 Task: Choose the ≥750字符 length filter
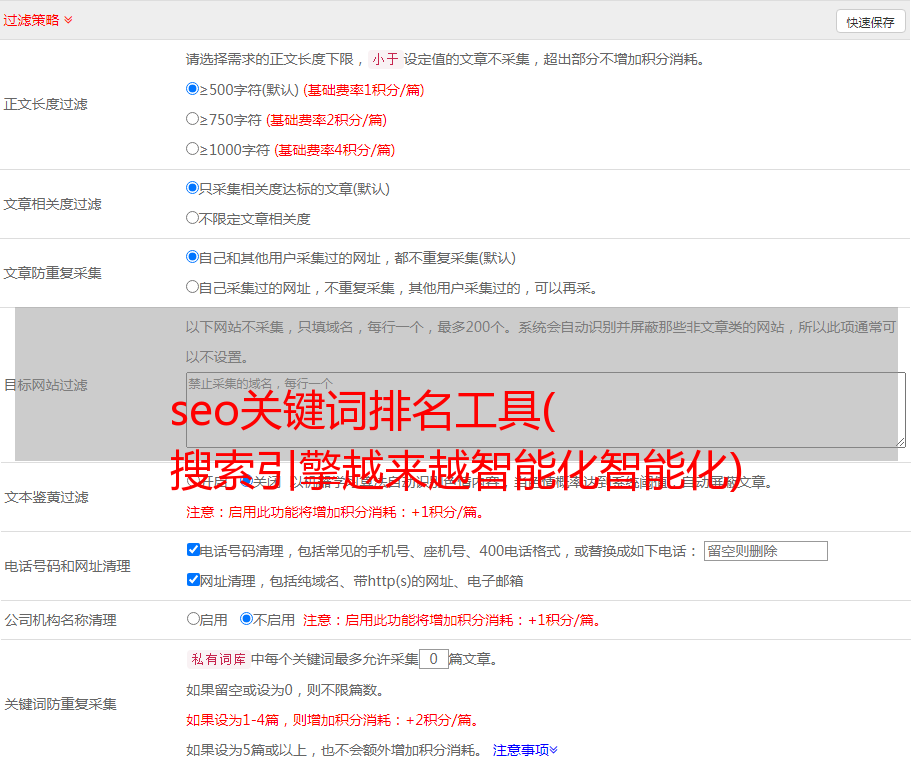pyautogui.click(x=193, y=119)
